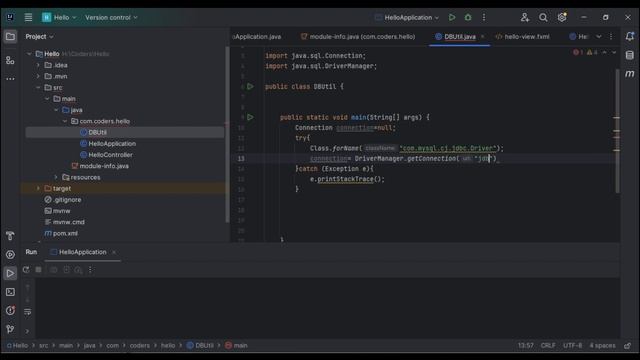The width and height of the screenshot is (640, 360).
Task: Toggle the Run tool window icon
Action: pos(10,273)
